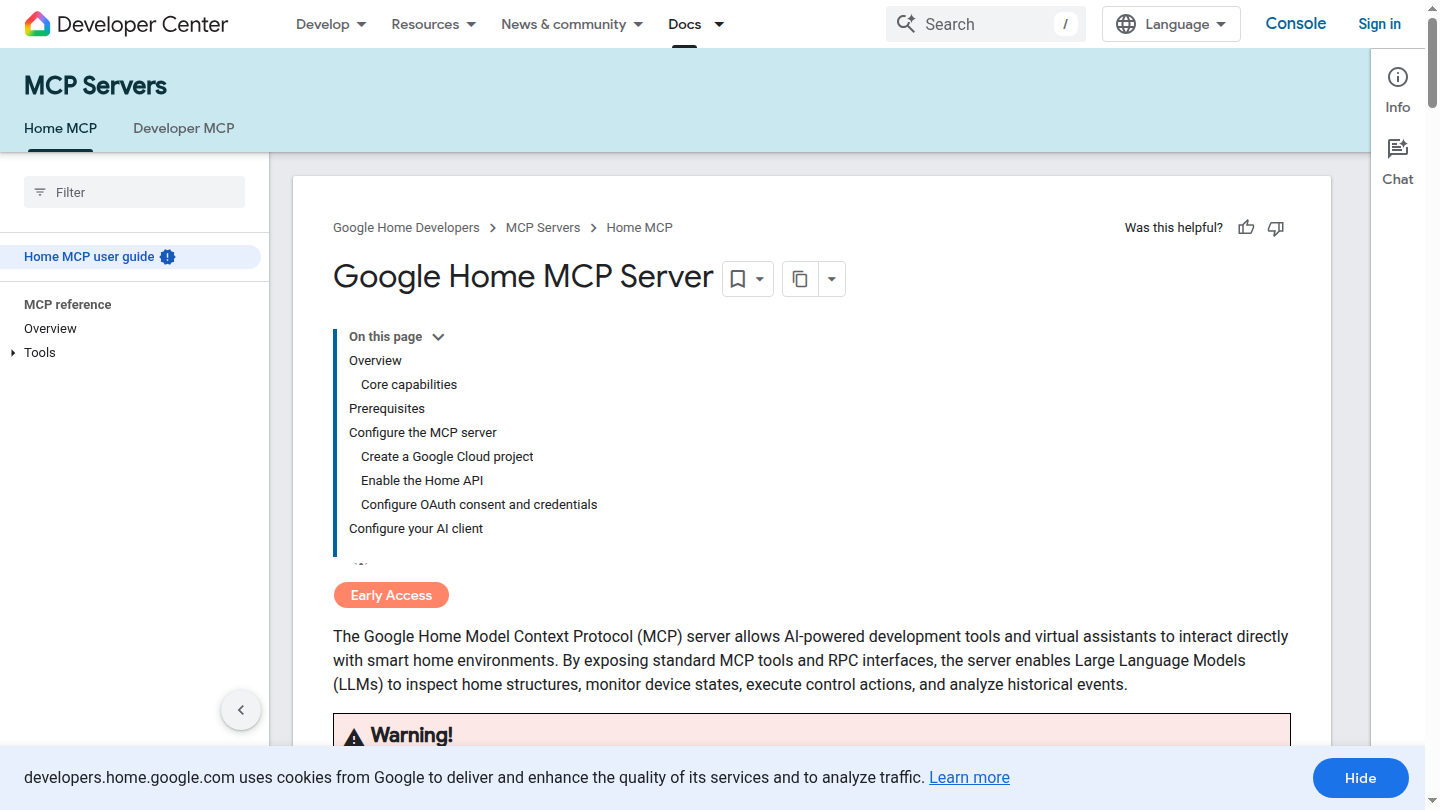The width and height of the screenshot is (1440, 810).
Task: Click the filter icon in sidebar
Action: pyautogui.click(x=40, y=192)
